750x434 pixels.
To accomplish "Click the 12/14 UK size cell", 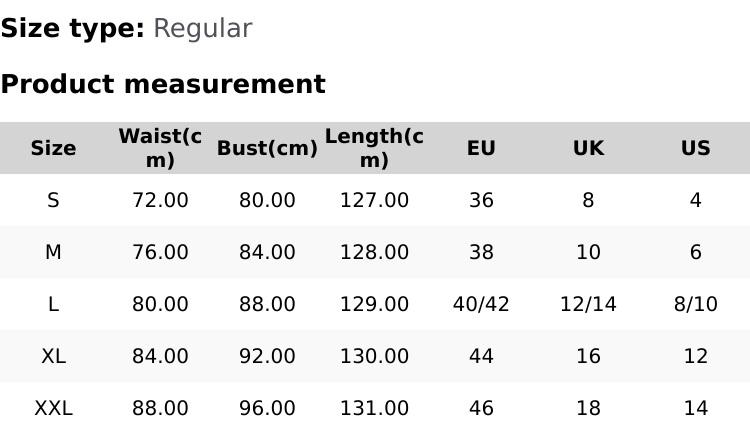I will coord(588,304).
